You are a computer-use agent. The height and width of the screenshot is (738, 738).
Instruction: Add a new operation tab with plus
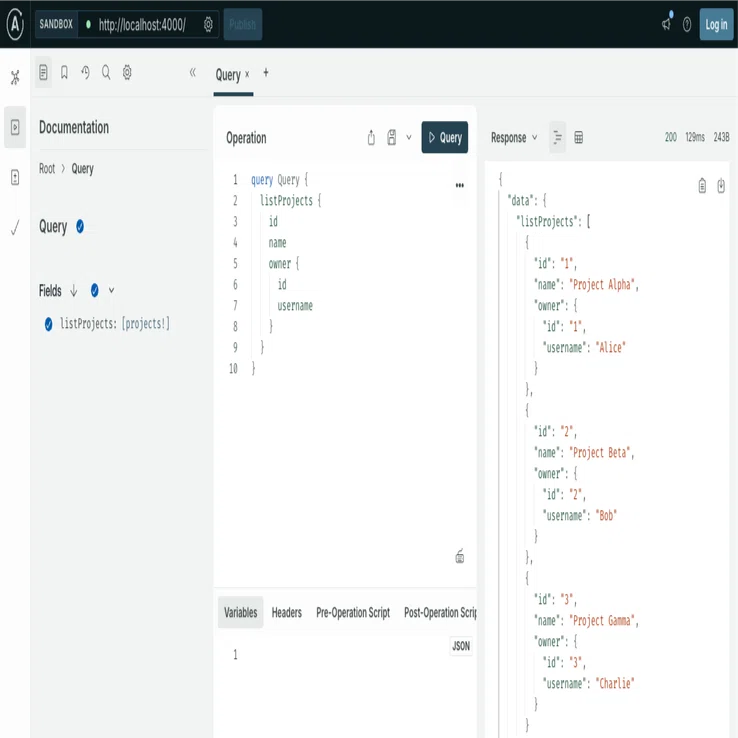266,72
